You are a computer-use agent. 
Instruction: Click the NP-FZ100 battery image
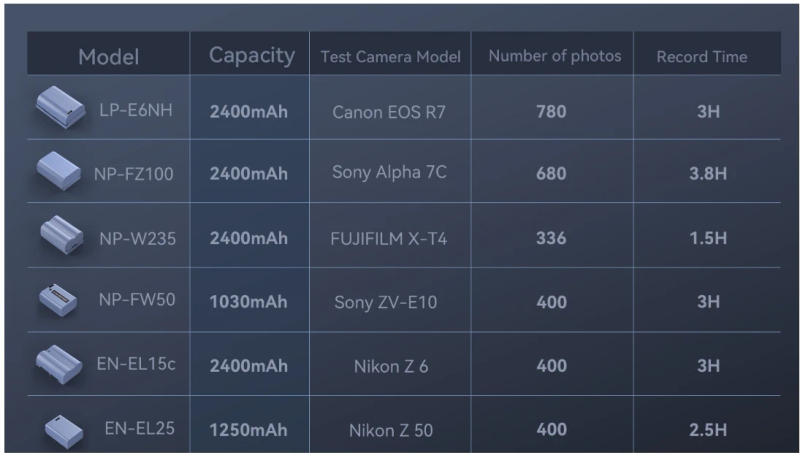click(58, 171)
